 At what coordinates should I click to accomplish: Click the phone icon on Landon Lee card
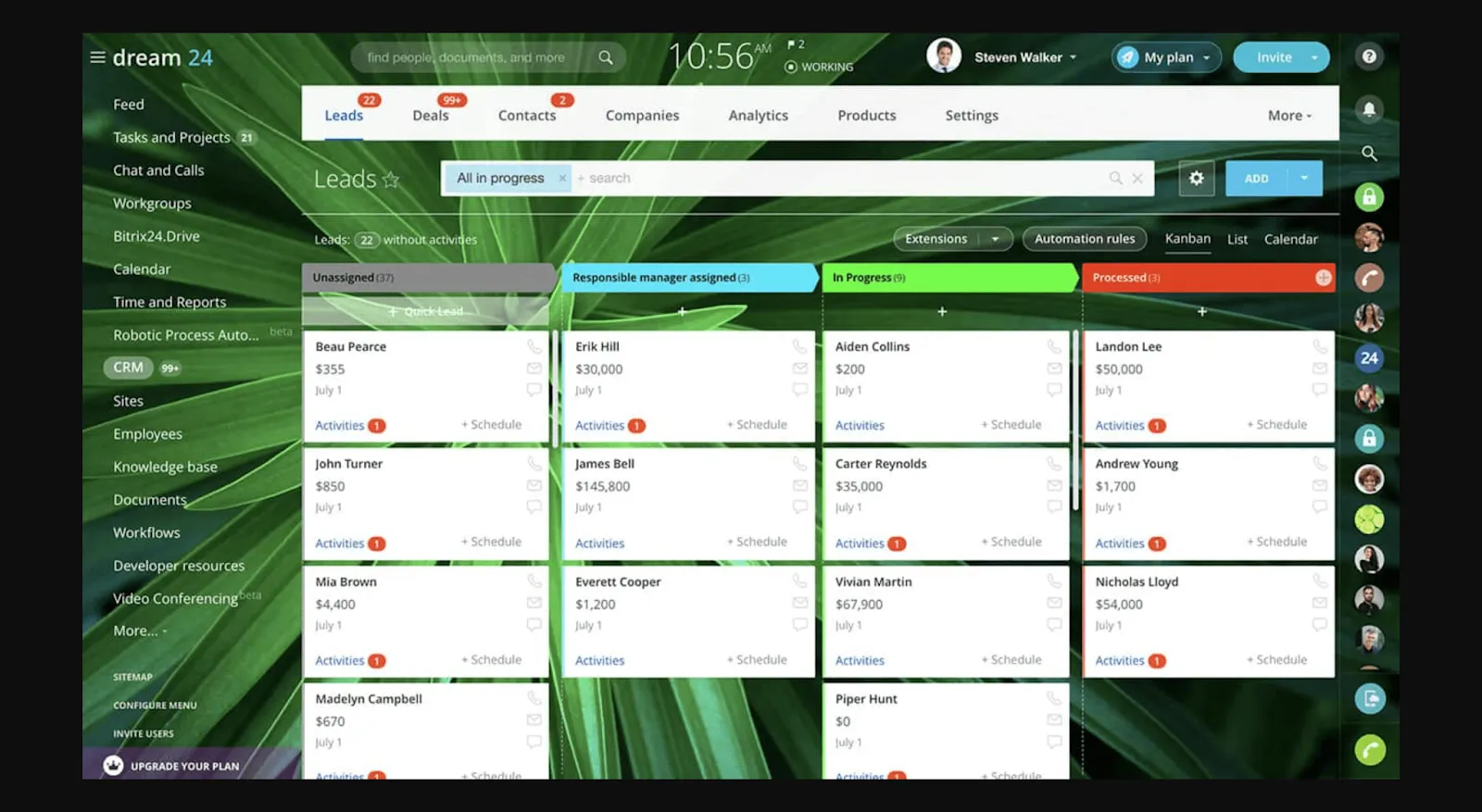pyautogui.click(x=1320, y=346)
